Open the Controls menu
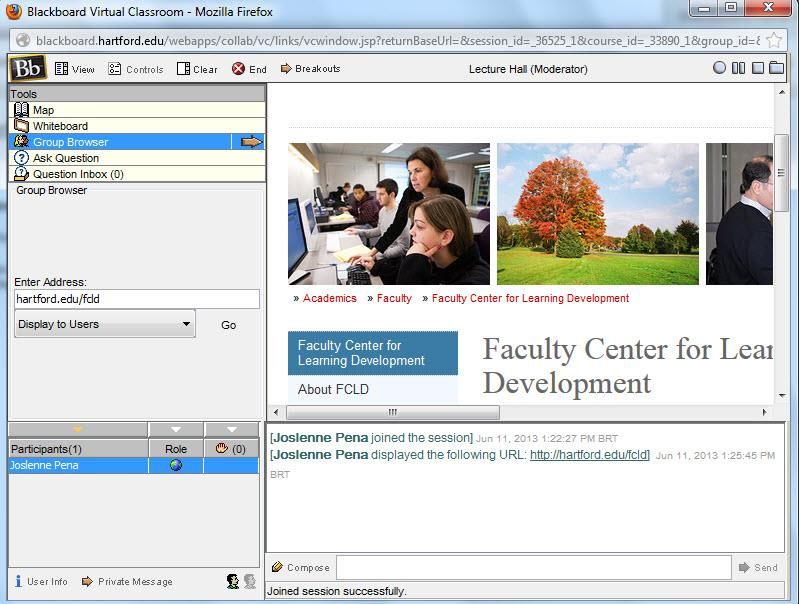 136,69
